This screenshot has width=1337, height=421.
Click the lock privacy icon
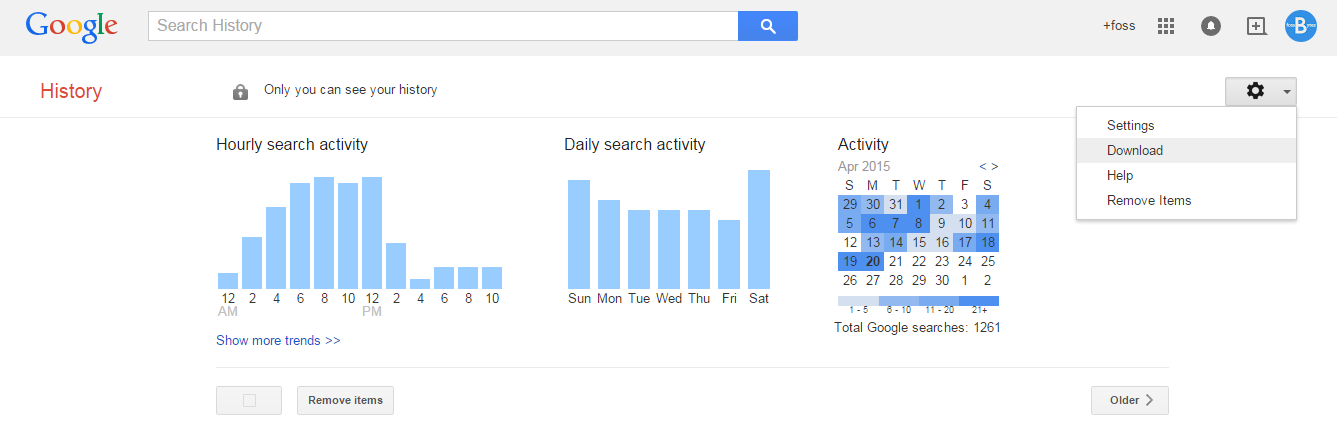click(240, 91)
